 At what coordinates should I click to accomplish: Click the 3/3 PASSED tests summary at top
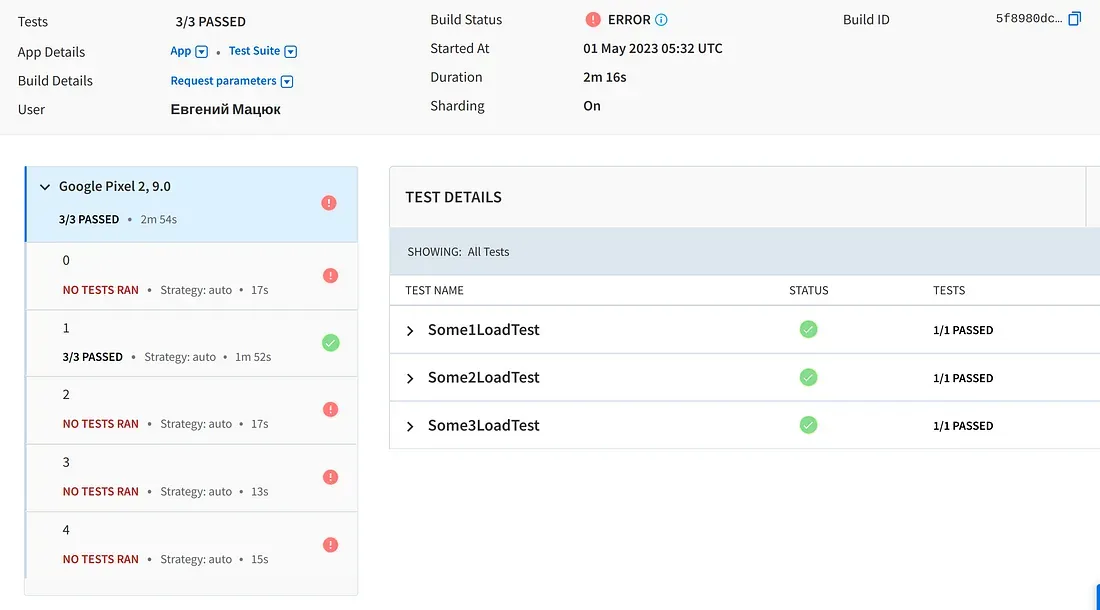[x=210, y=22]
